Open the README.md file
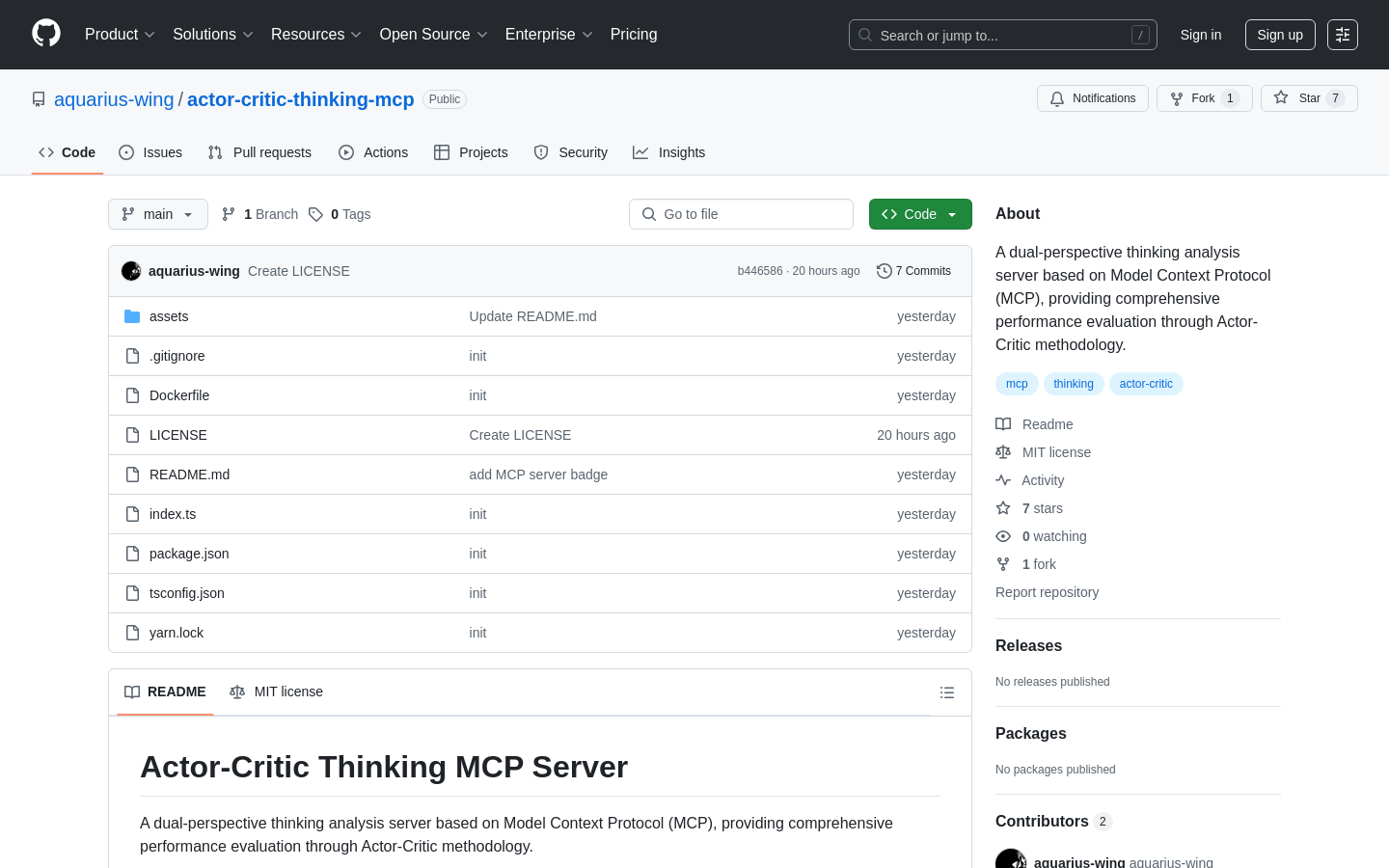The height and width of the screenshot is (868, 1389). 190,475
